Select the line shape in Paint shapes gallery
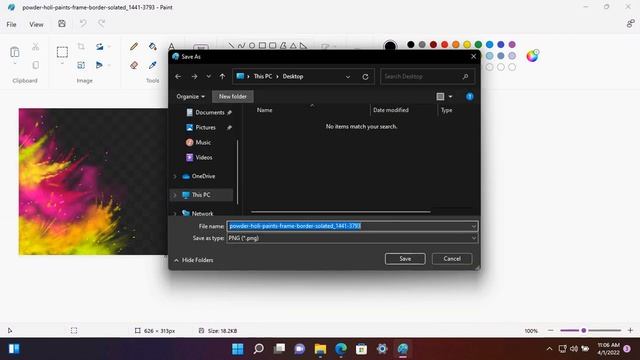This screenshot has height=360, width=640. point(231,46)
